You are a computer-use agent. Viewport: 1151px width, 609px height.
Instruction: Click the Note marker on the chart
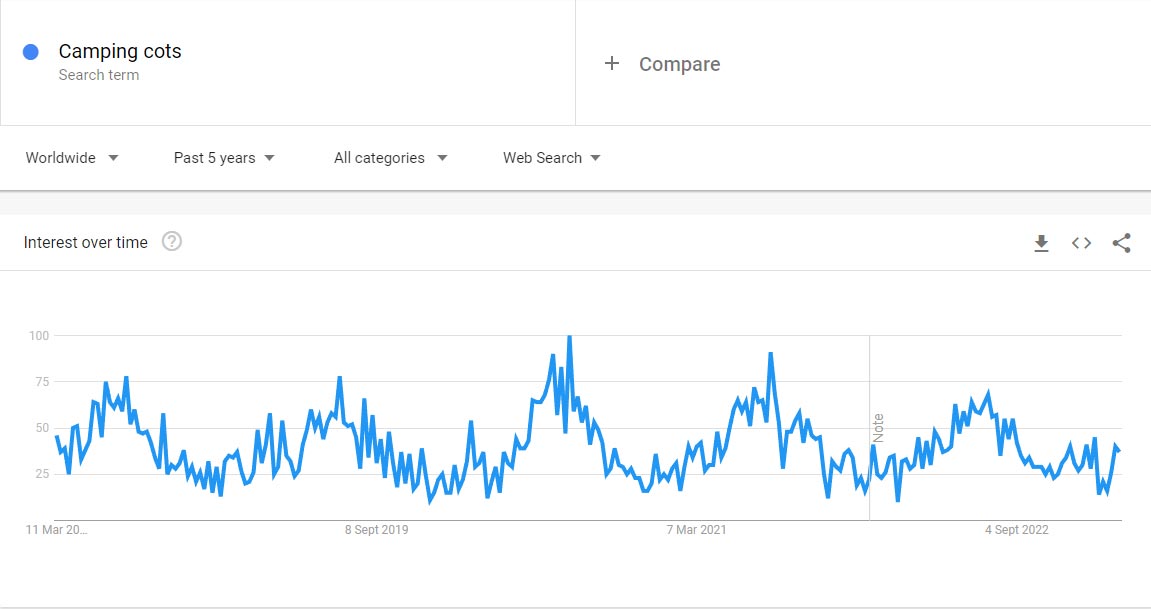pyautogui.click(x=879, y=428)
